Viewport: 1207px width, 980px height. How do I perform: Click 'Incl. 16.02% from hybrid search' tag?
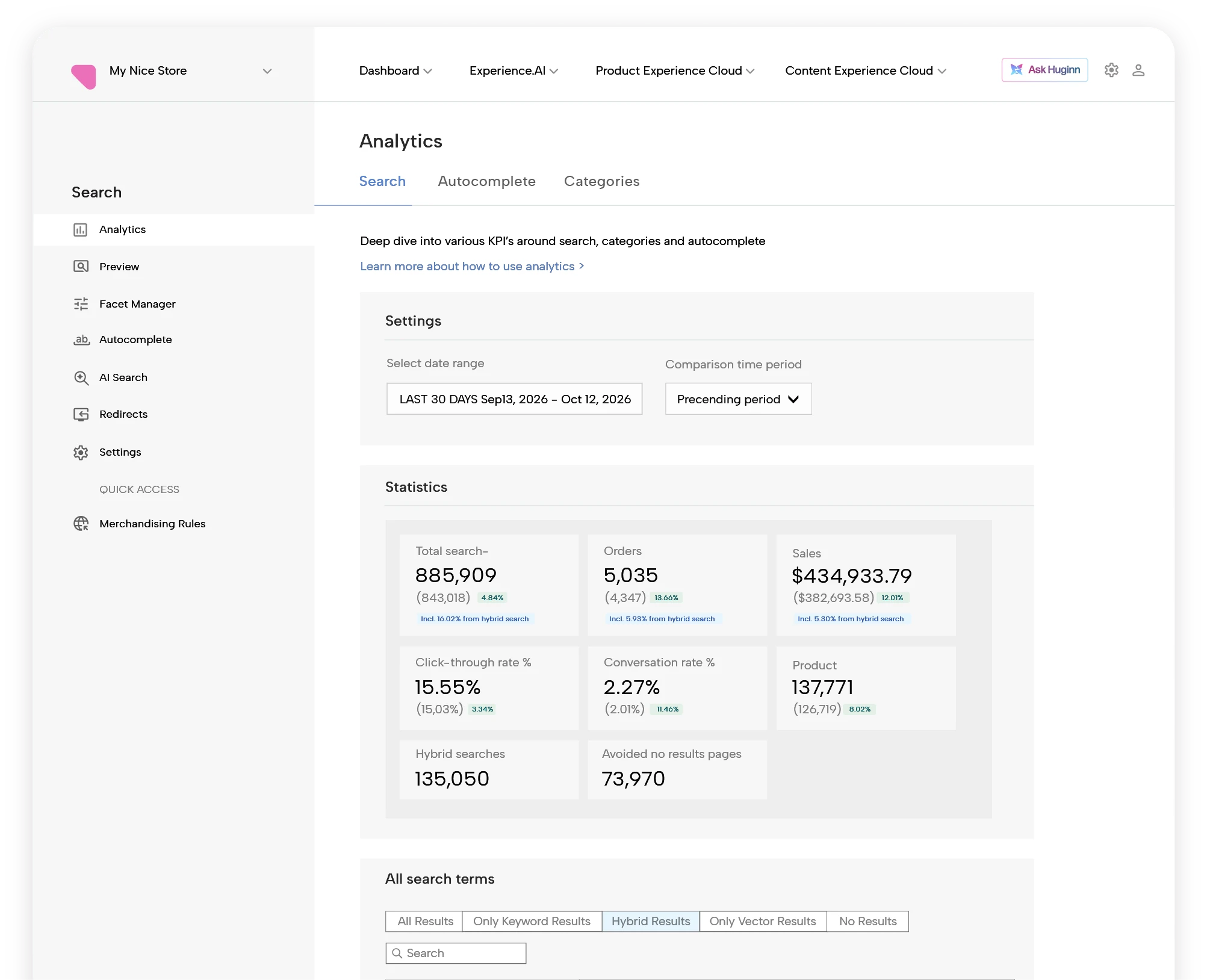[474, 619]
